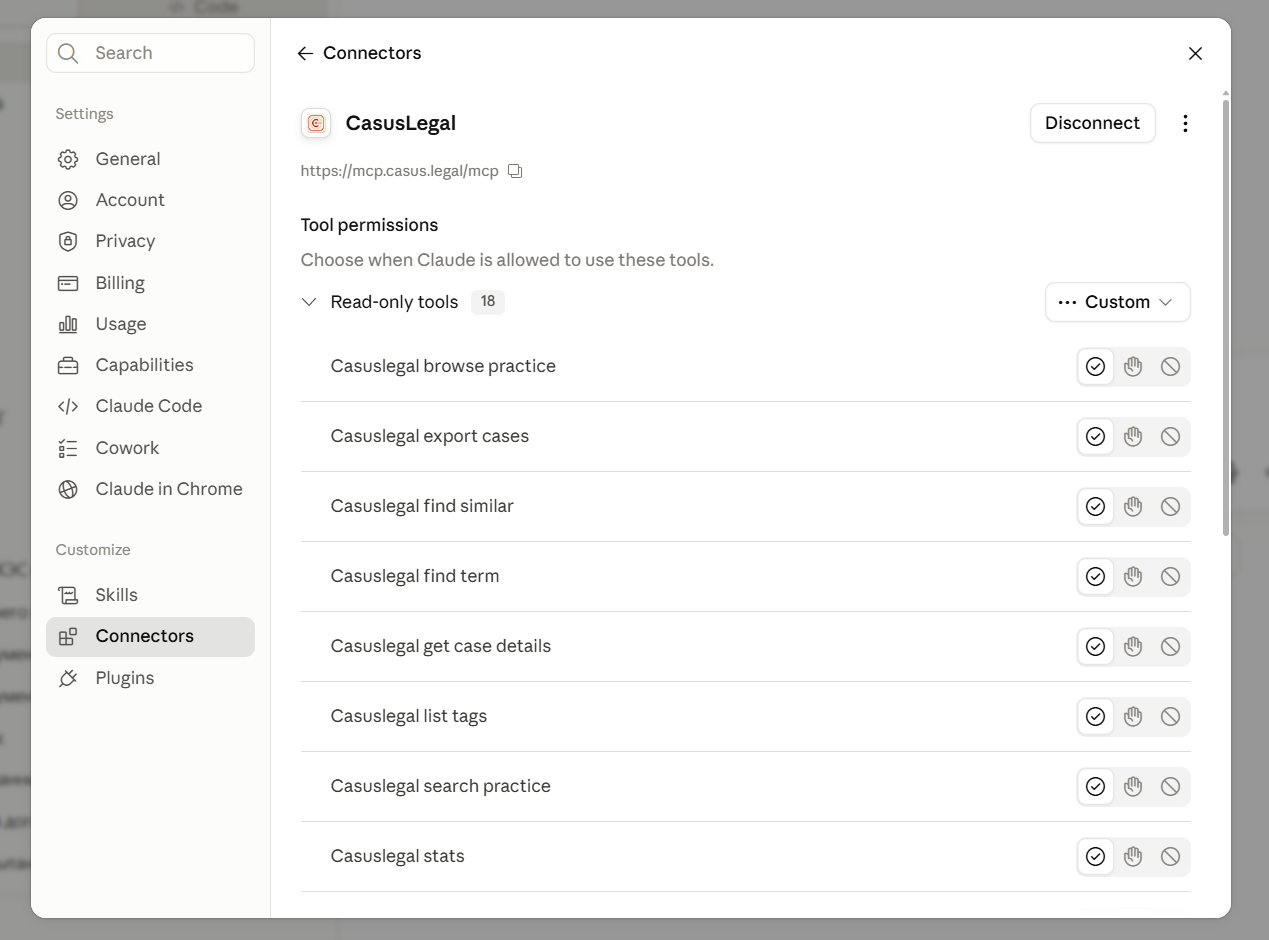Open Account settings
This screenshot has height=940, width=1269.
click(150, 200)
